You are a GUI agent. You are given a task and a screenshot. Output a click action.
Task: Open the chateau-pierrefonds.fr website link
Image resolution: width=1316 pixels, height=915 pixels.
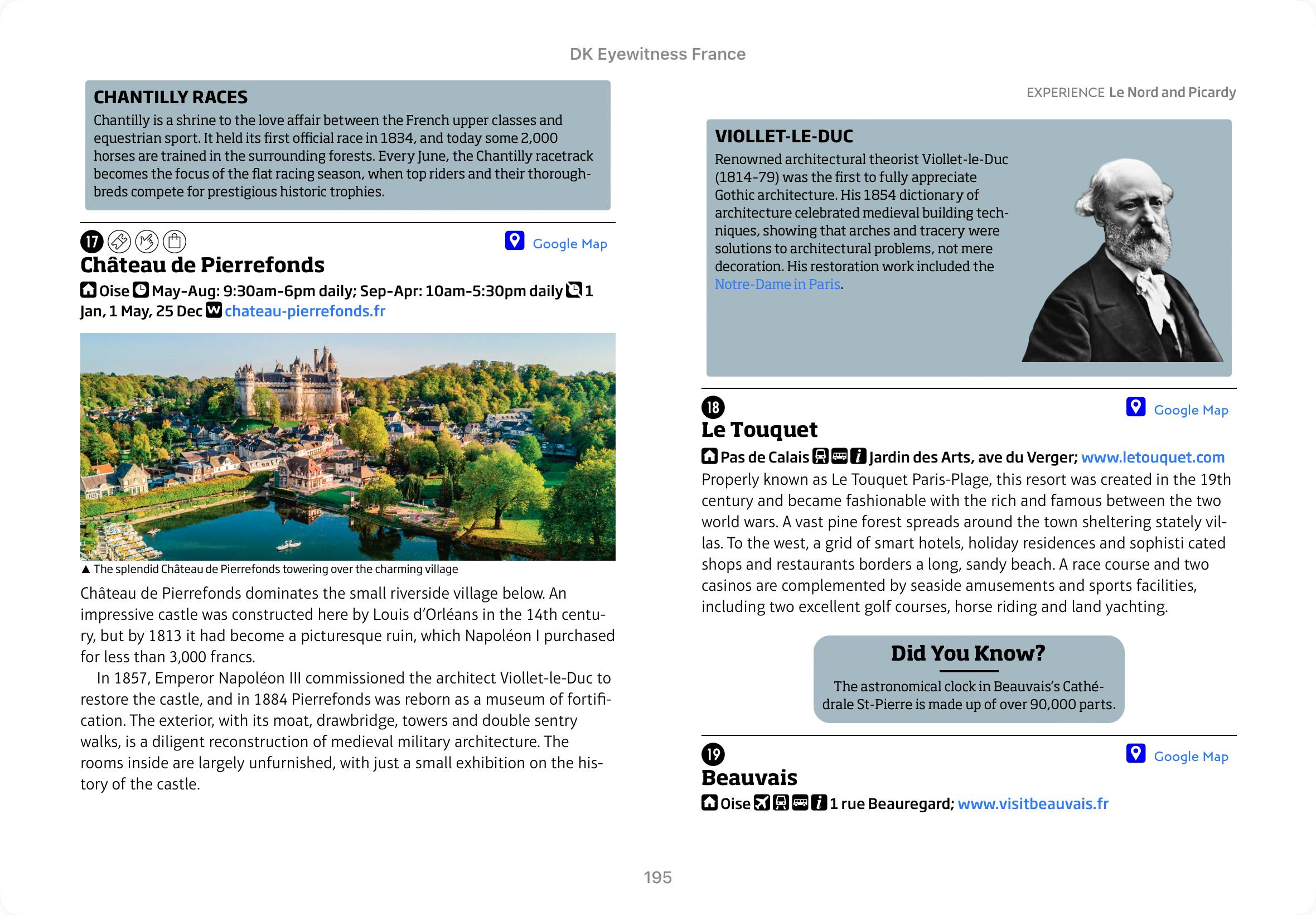pos(305,311)
